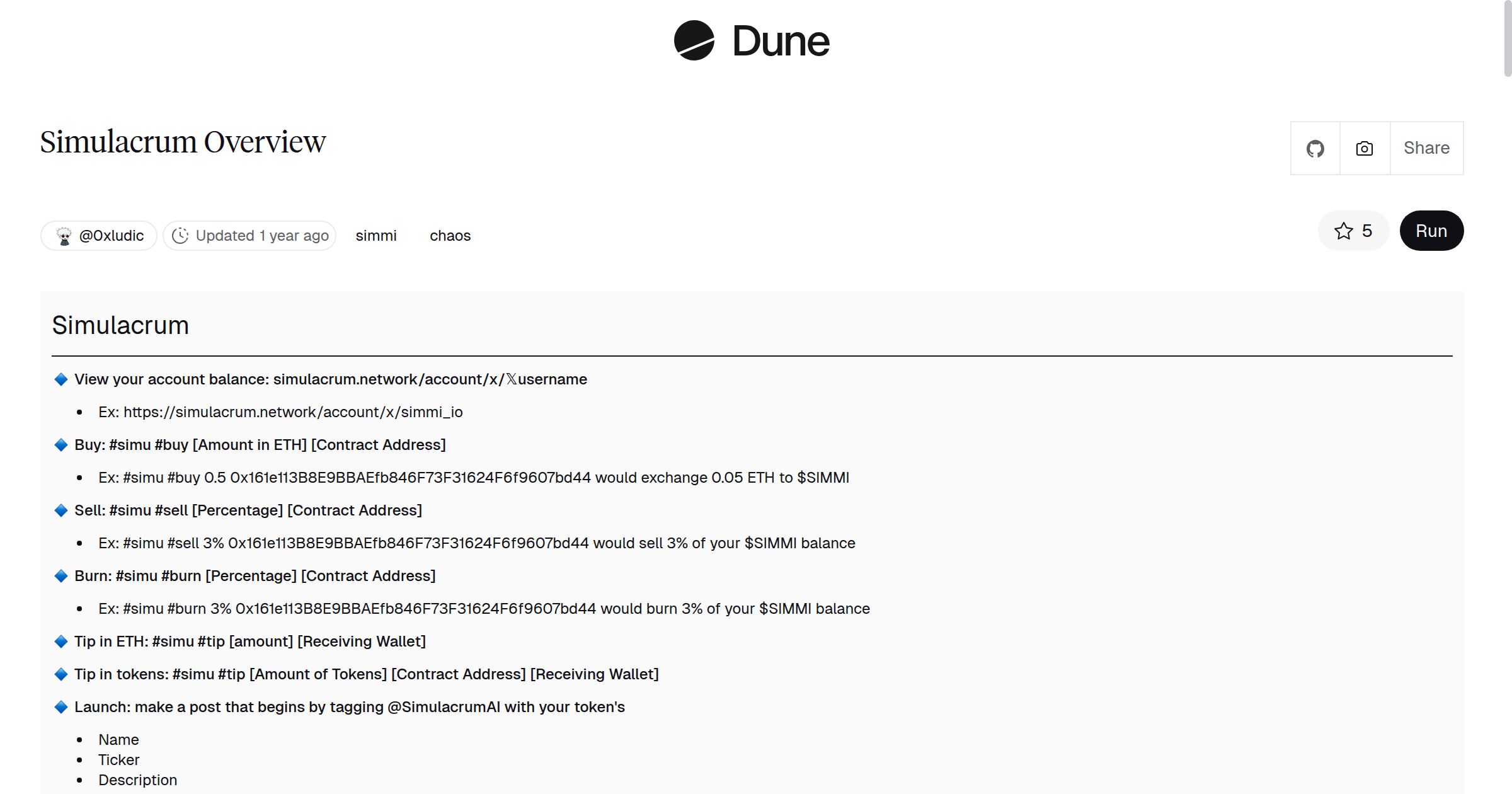The image size is (1512, 794).
Task: Click the blue diamond next to Buy
Action: click(x=61, y=445)
